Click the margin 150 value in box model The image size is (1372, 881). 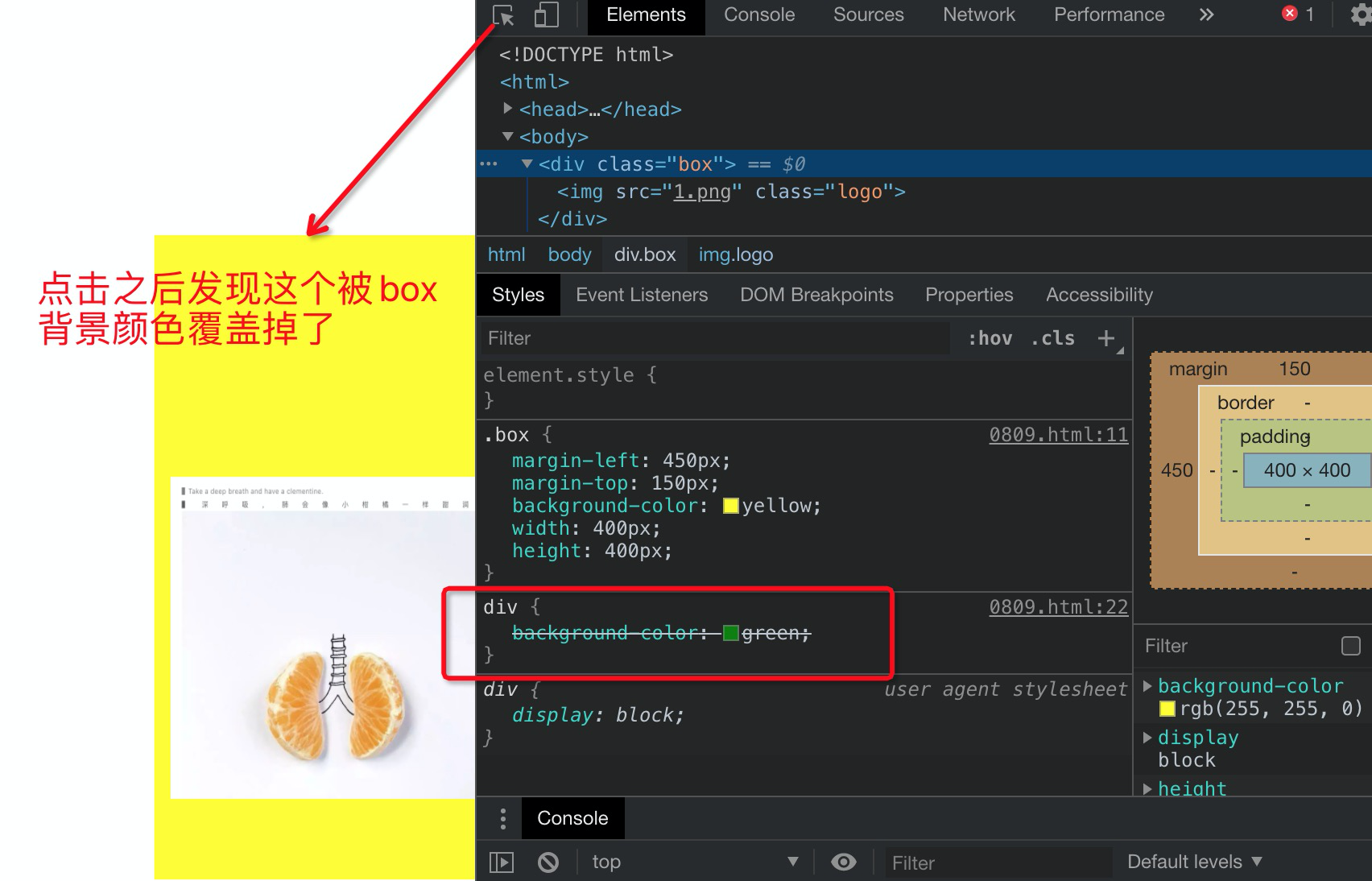tap(1295, 369)
